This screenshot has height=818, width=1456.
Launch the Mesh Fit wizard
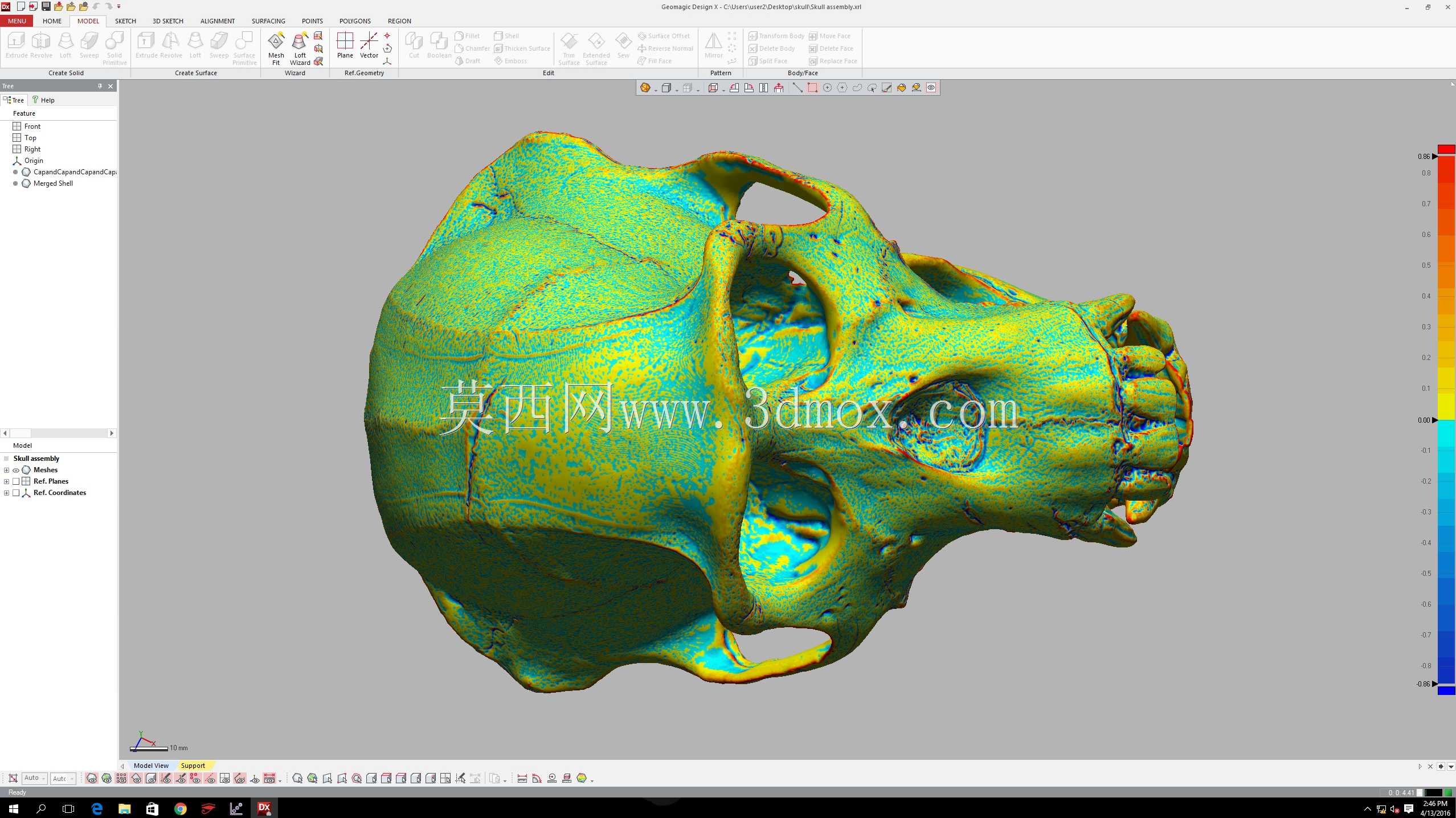276,48
